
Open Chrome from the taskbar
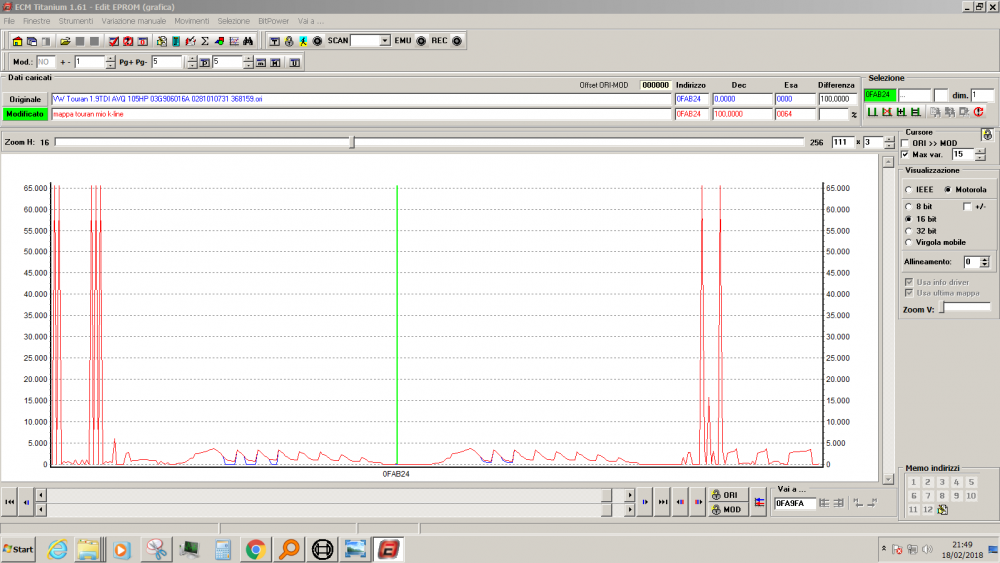click(x=255, y=549)
